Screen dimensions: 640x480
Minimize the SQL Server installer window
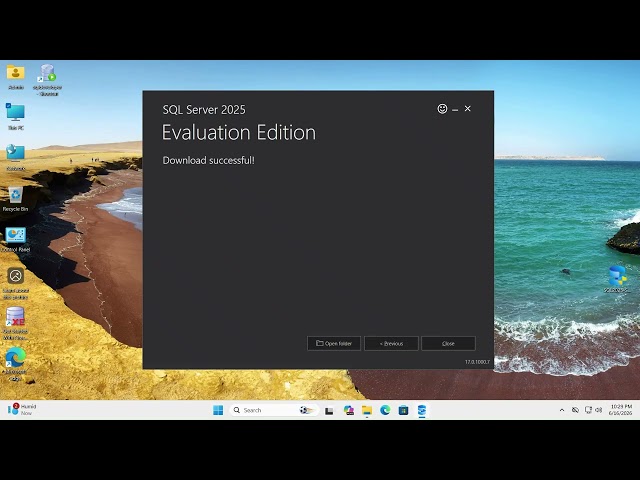point(455,109)
